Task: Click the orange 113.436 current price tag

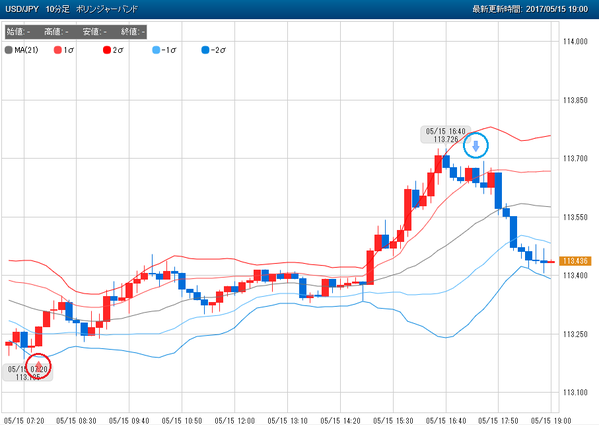Action: 575,261
